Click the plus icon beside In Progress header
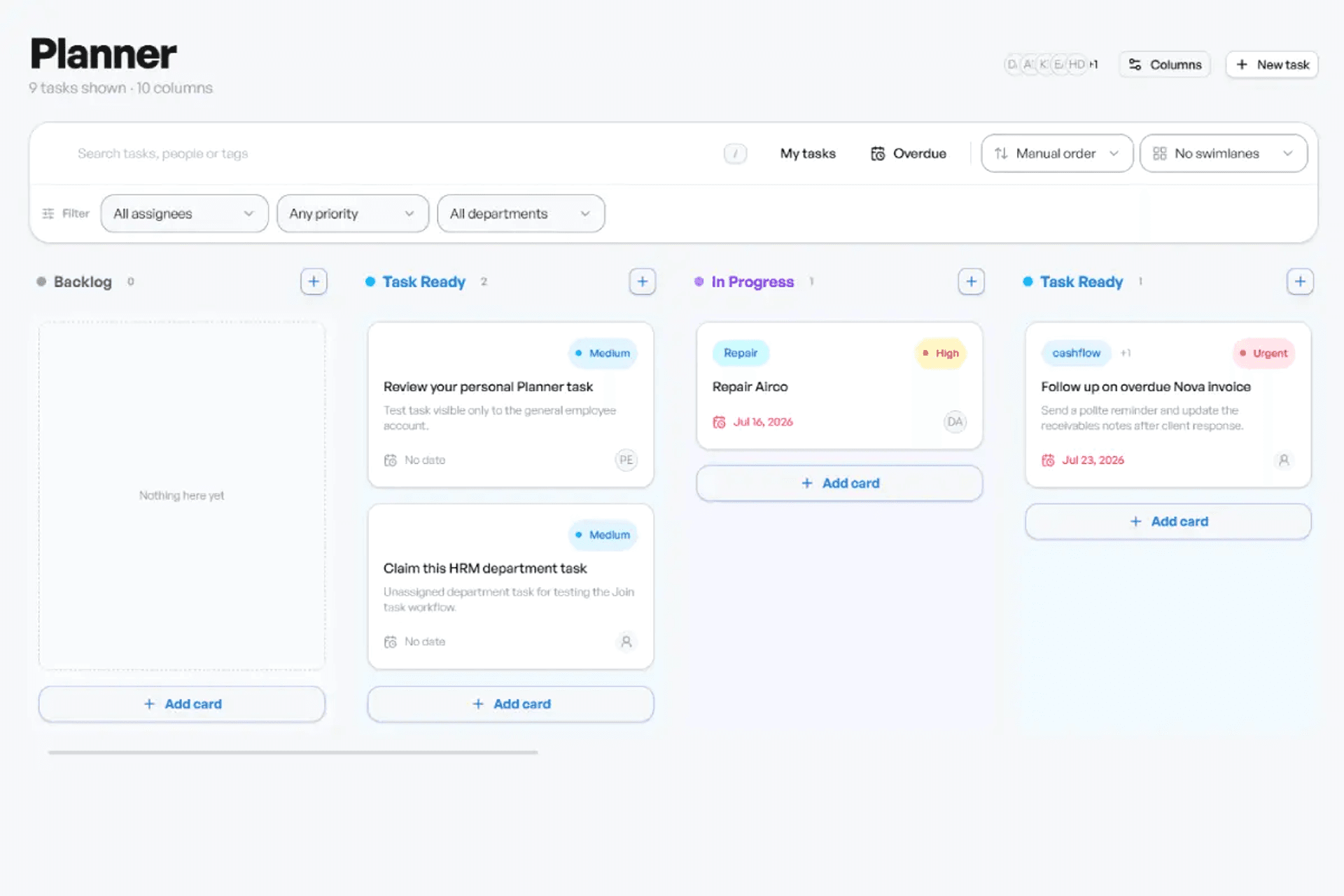 [971, 281]
